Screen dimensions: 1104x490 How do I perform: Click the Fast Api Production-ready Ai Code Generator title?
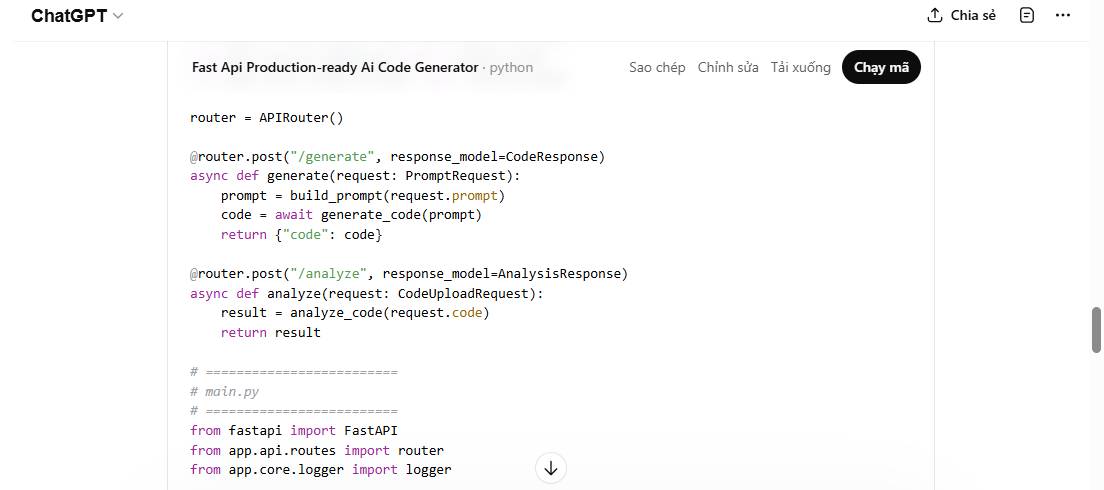pyautogui.click(x=335, y=67)
